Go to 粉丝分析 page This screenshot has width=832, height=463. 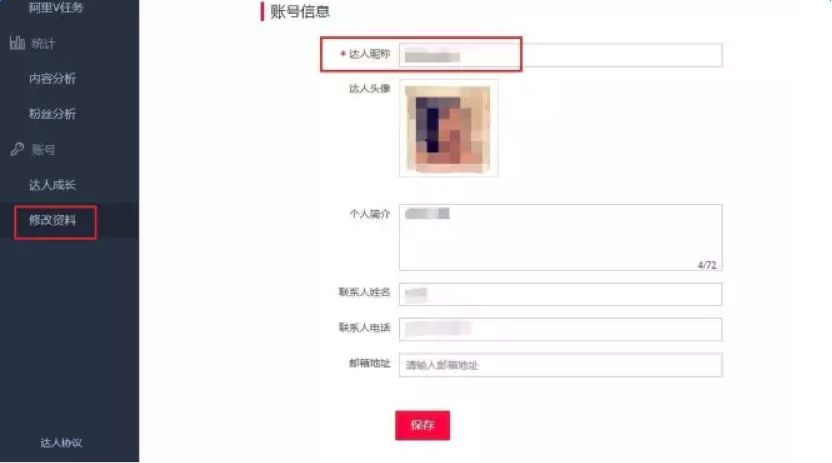53,113
